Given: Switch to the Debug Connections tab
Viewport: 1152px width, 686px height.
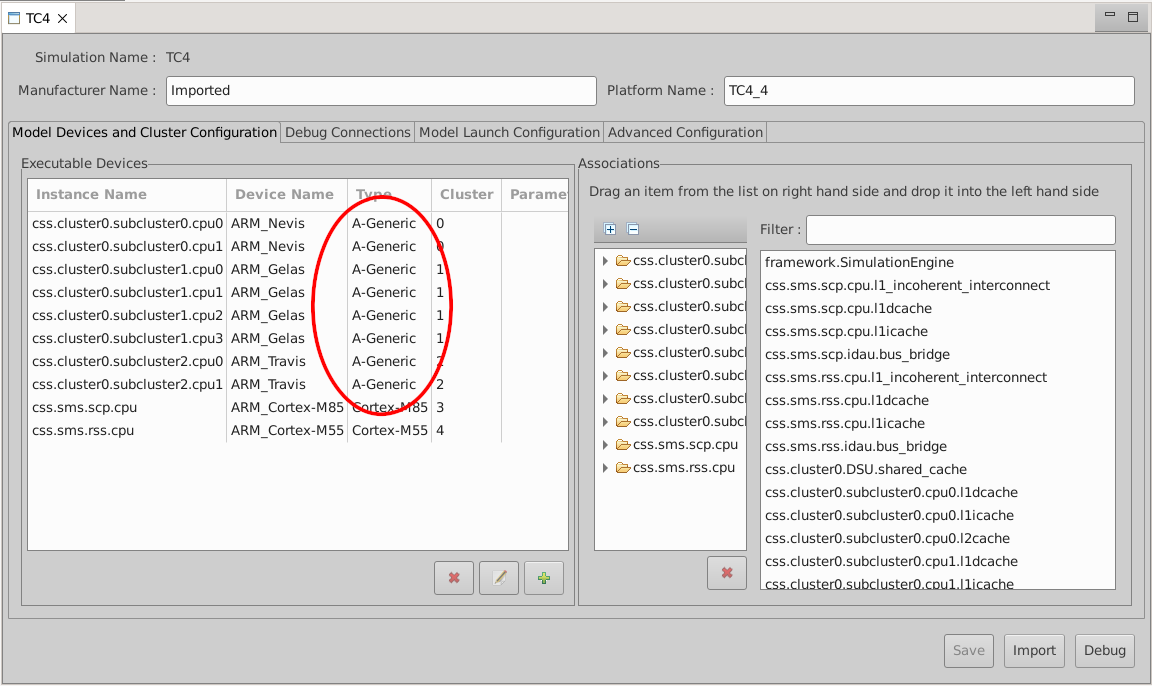Looking at the screenshot, I should click(x=348, y=132).
